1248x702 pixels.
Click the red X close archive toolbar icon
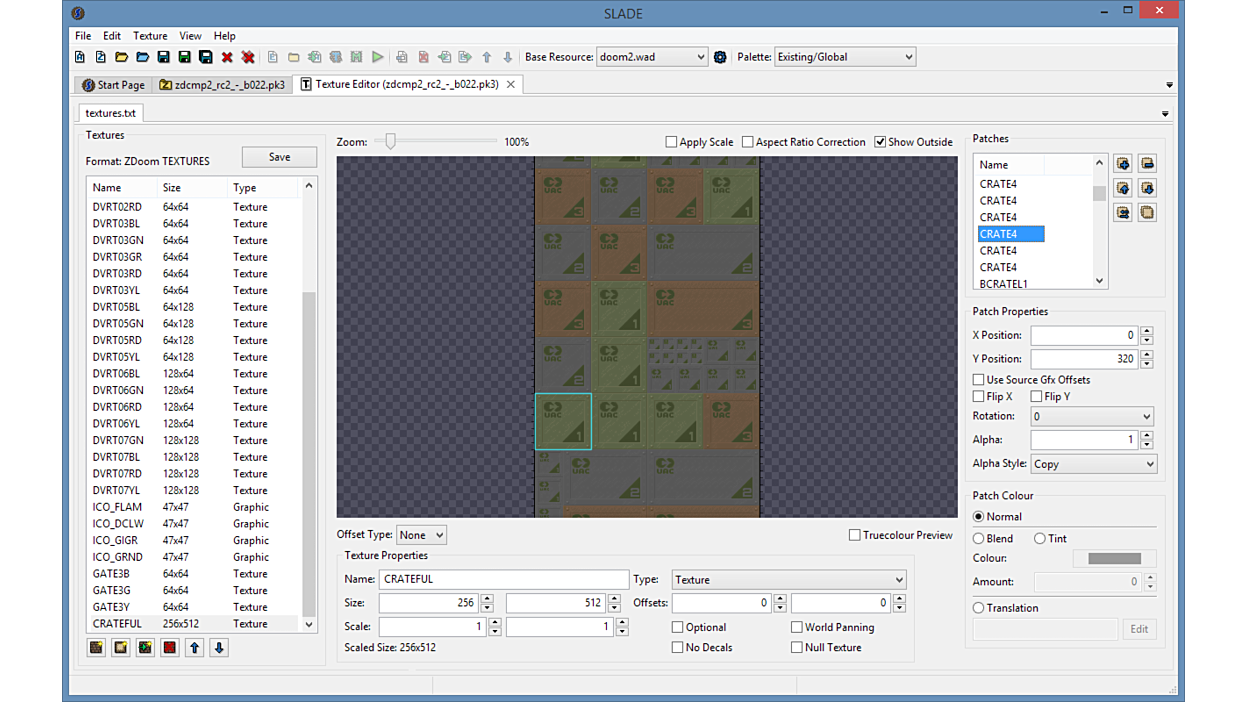tap(227, 57)
